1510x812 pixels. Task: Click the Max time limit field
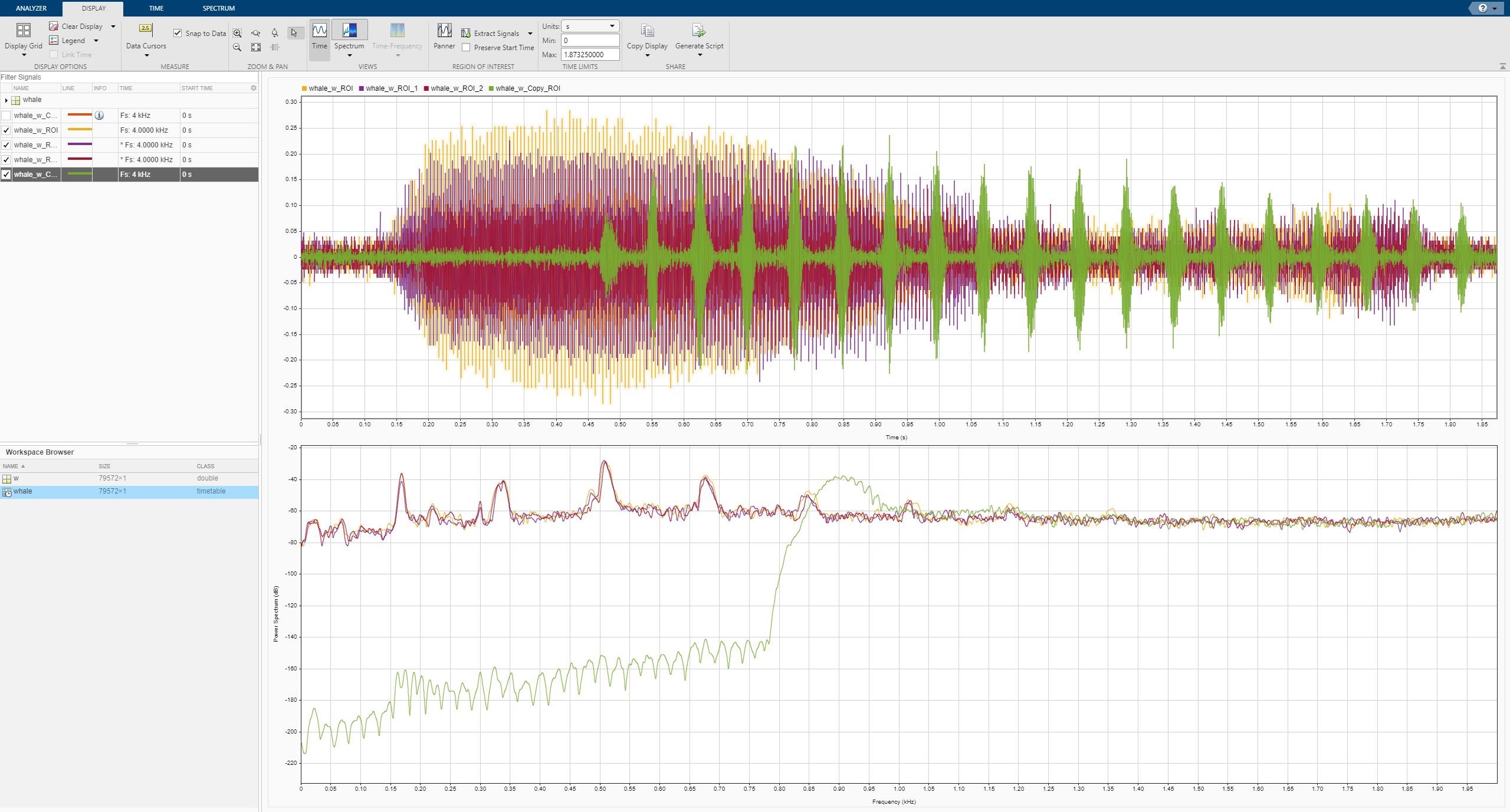click(x=590, y=54)
